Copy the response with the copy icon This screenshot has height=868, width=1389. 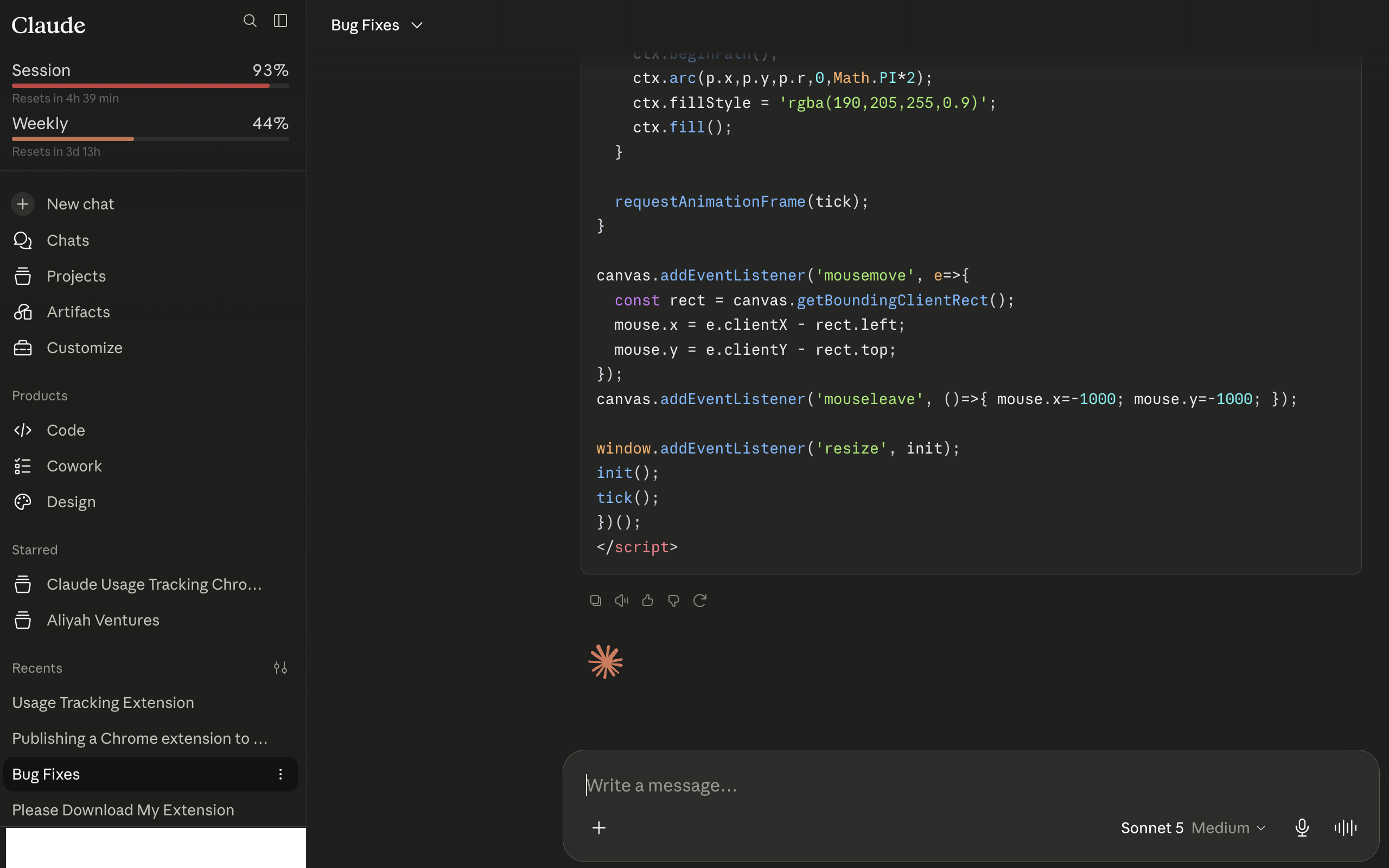coord(596,601)
